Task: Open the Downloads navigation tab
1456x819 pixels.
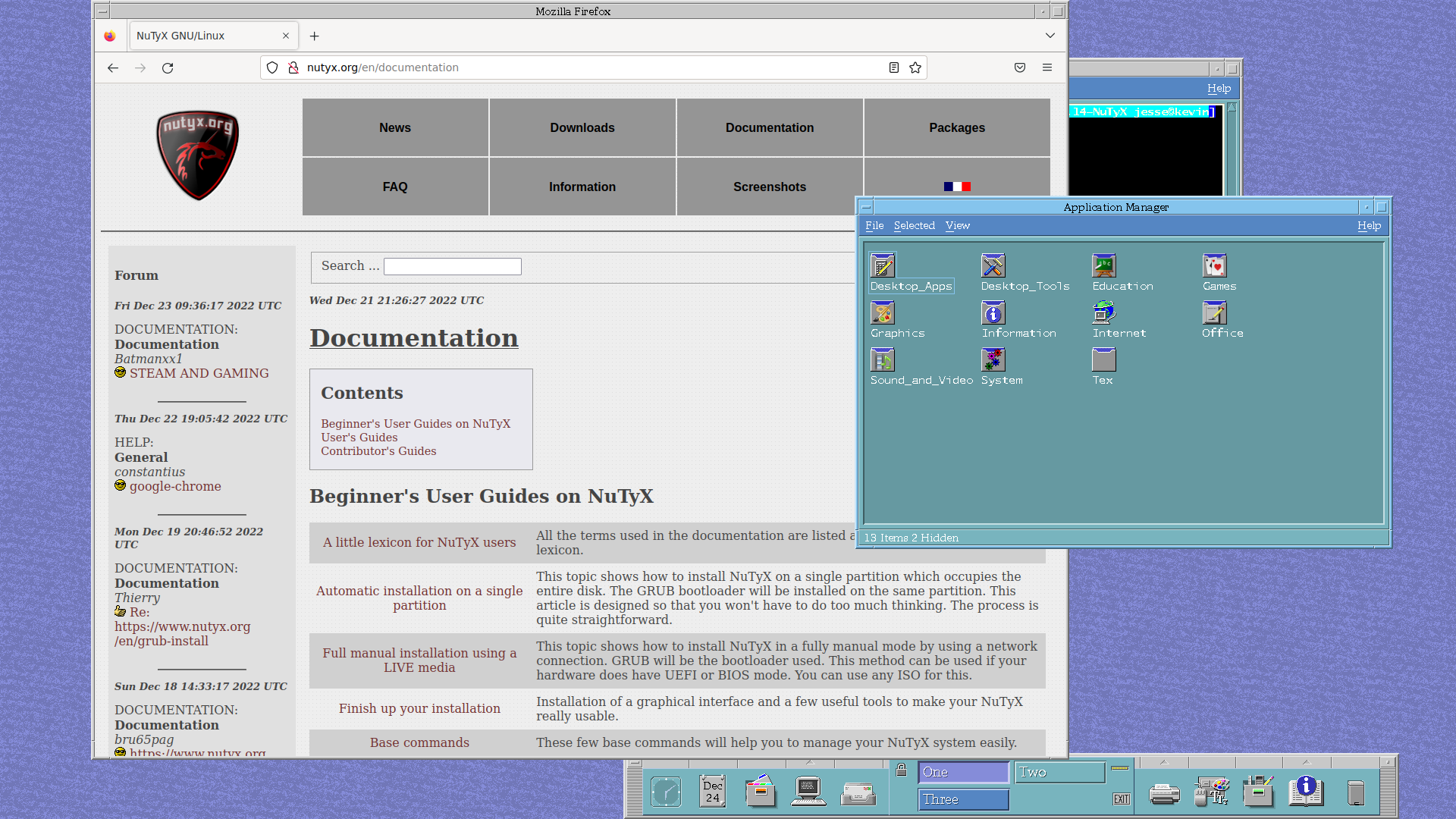Action: [x=582, y=127]
